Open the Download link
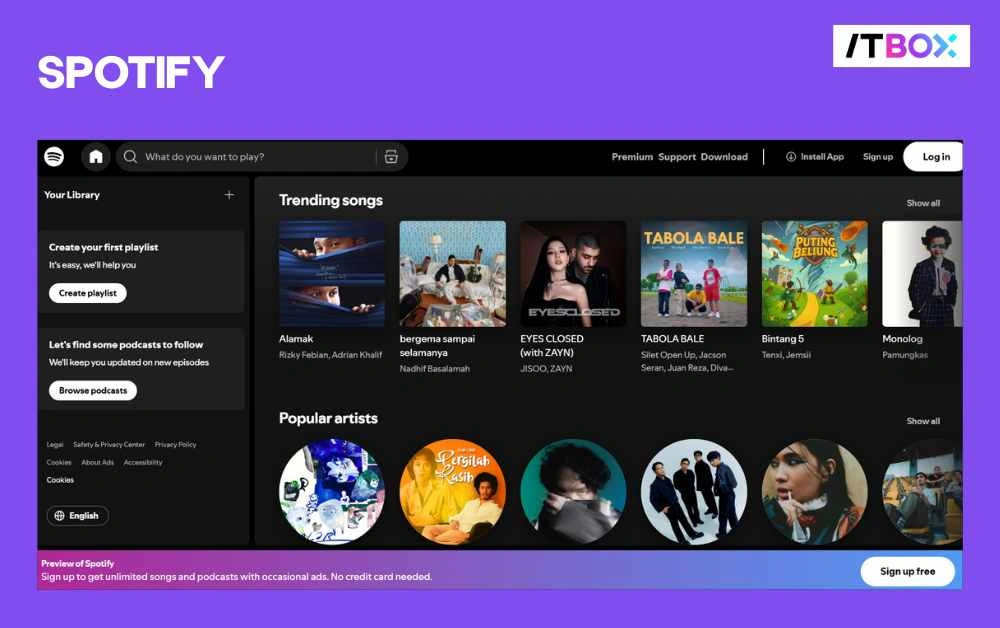The image size is (1000, 628). coord(724,157)
